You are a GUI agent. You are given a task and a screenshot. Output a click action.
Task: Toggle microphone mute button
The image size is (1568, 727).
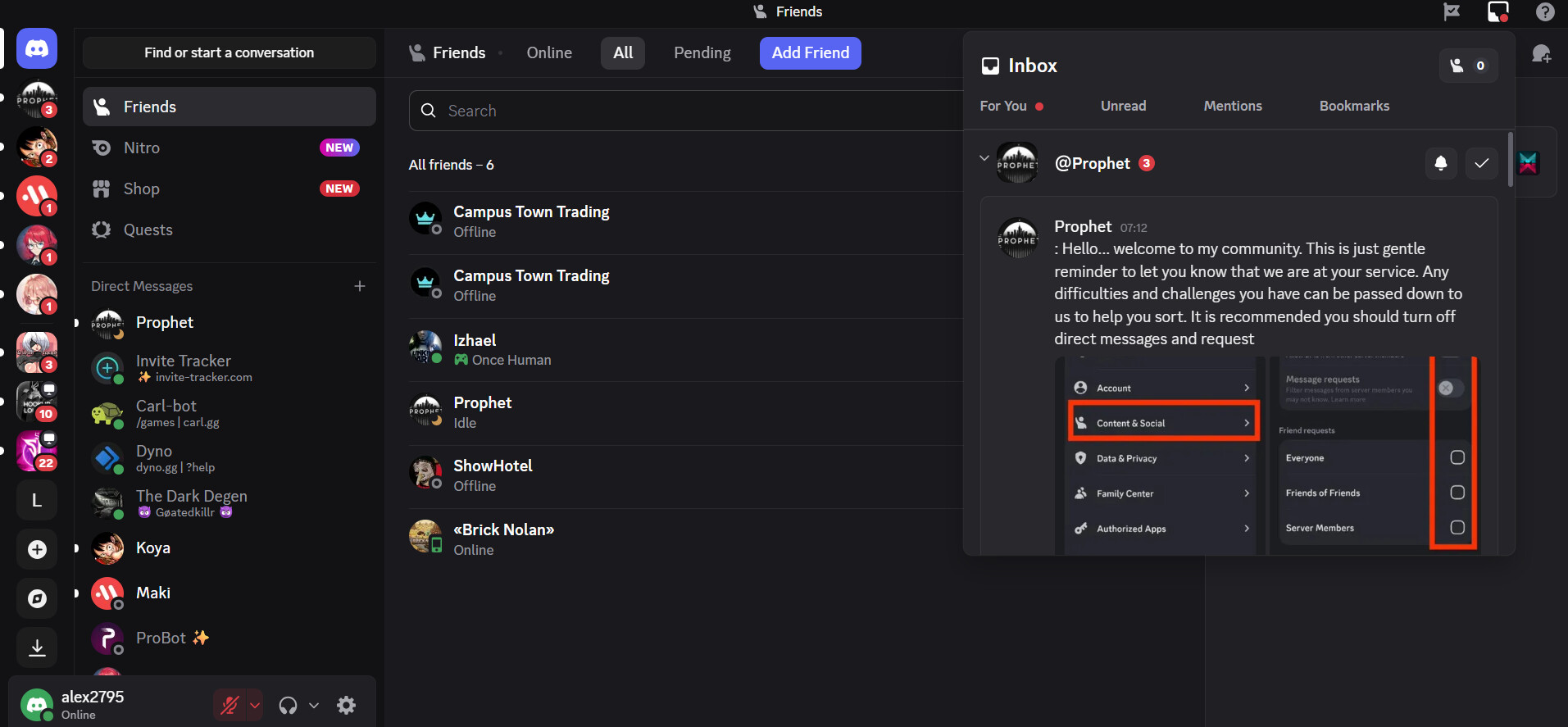click(230, 705)
